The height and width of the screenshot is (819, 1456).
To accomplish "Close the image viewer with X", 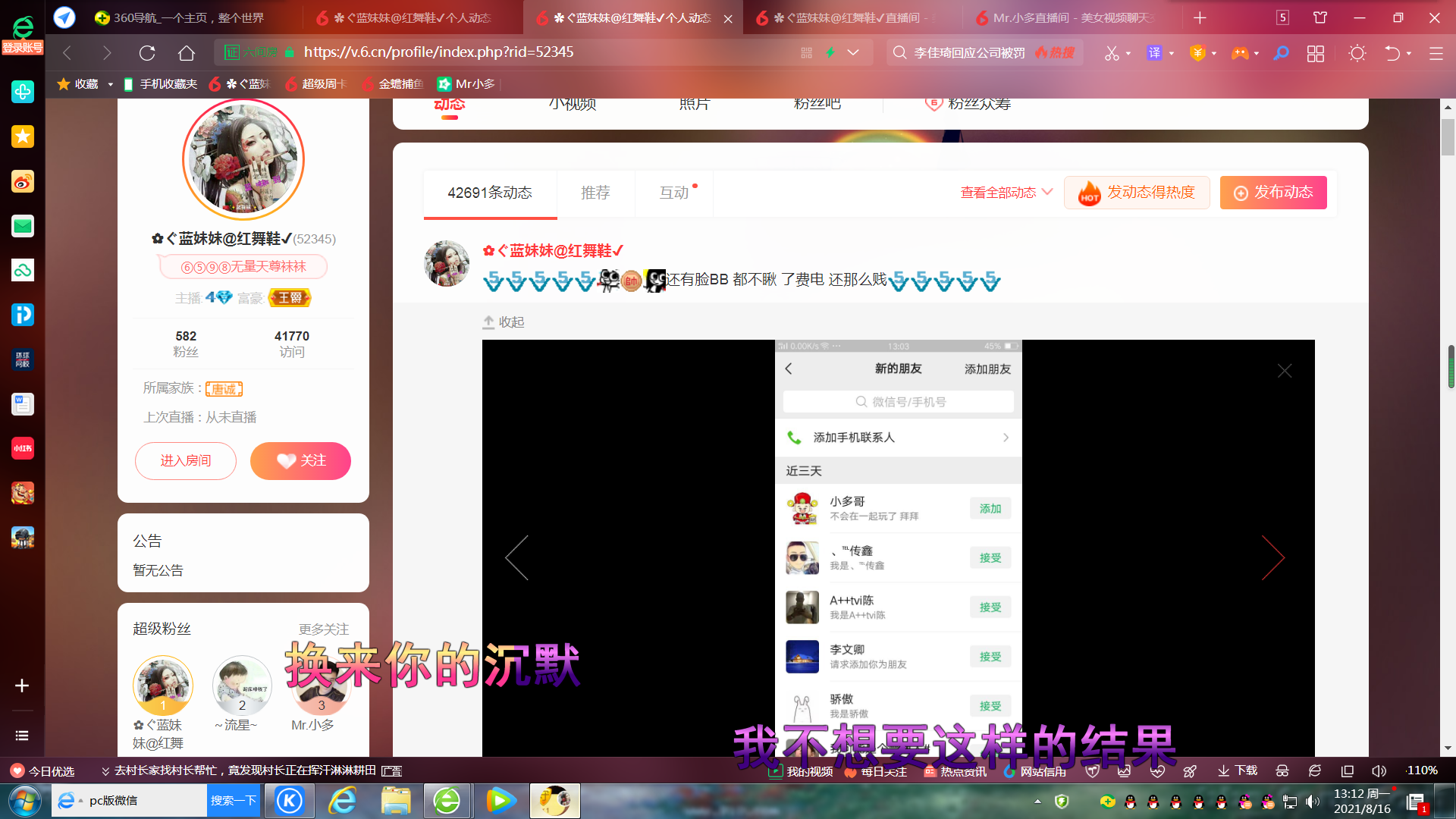I will [1285, 371].
